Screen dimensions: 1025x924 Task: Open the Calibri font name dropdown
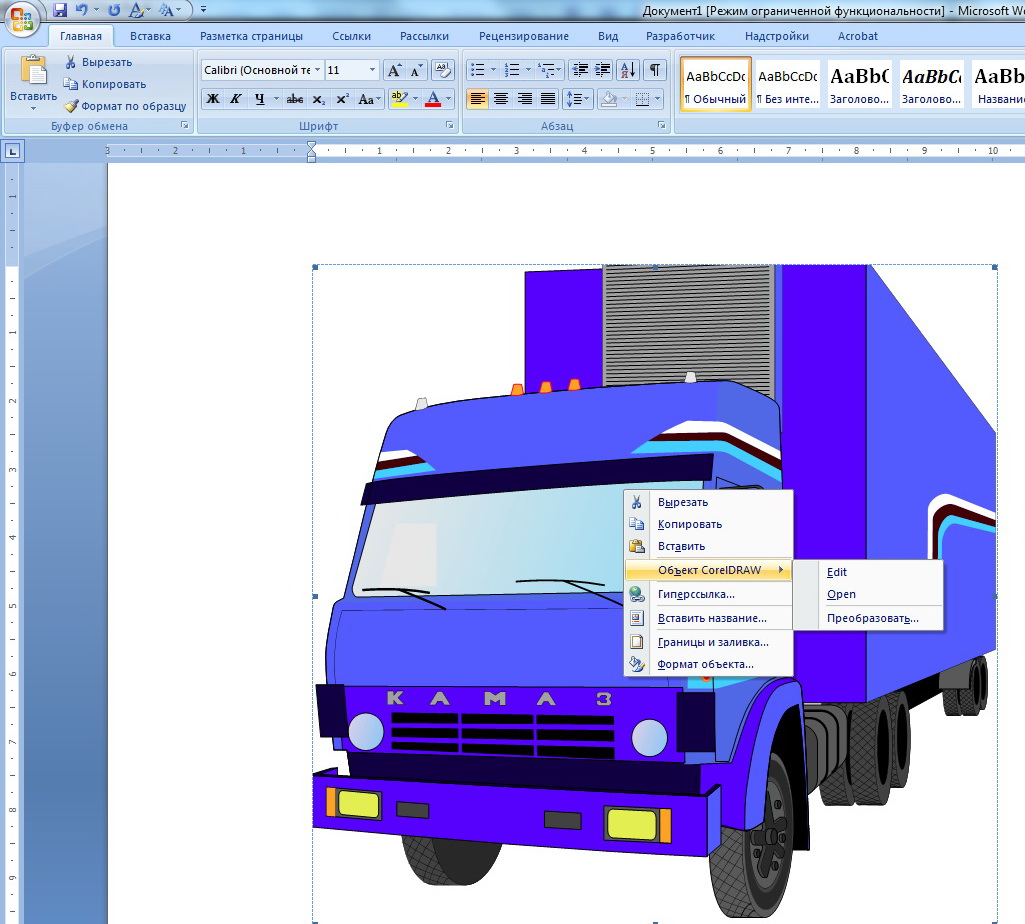318,70
